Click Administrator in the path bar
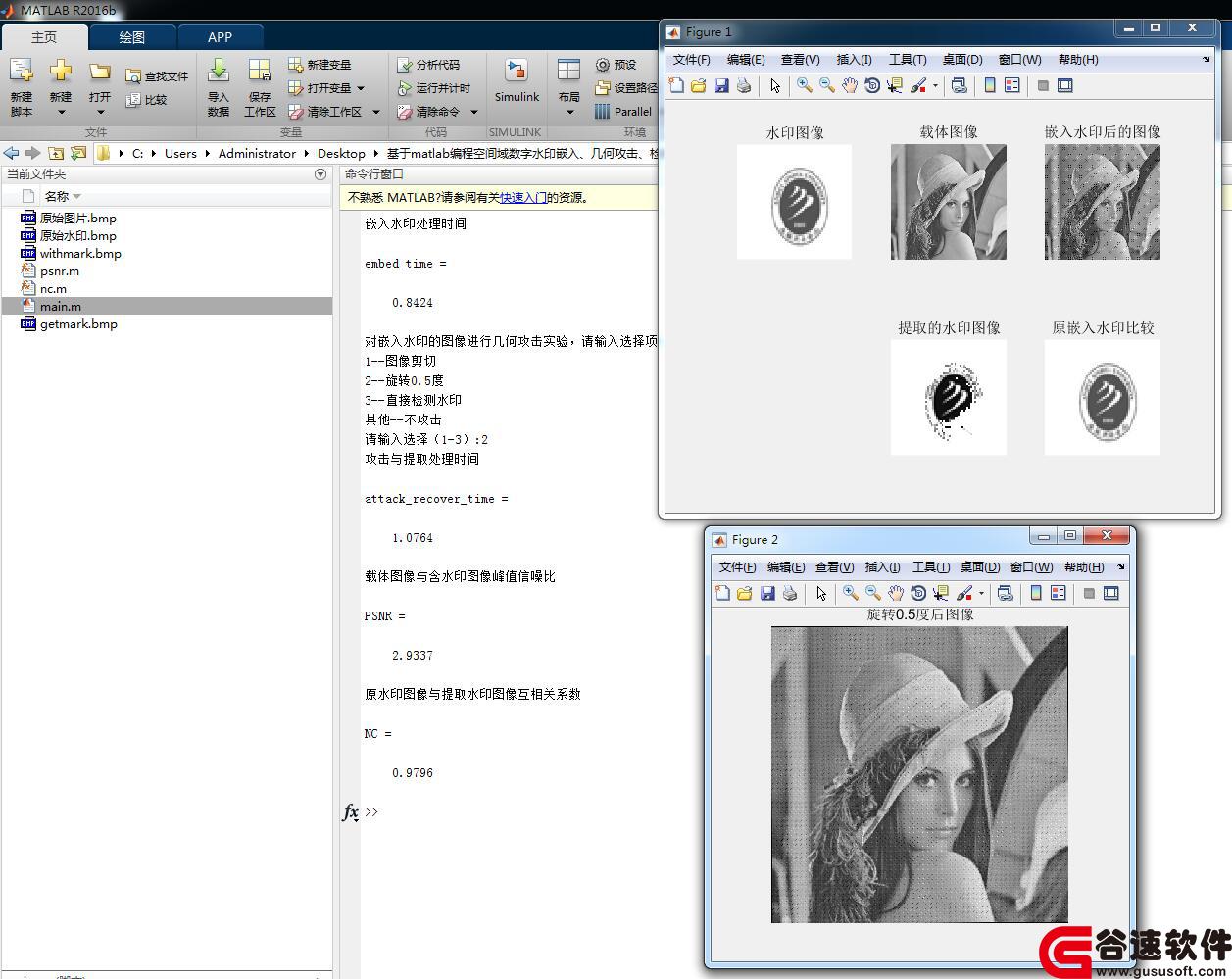This screenshot has width=1232, height=979. [257, 153]
